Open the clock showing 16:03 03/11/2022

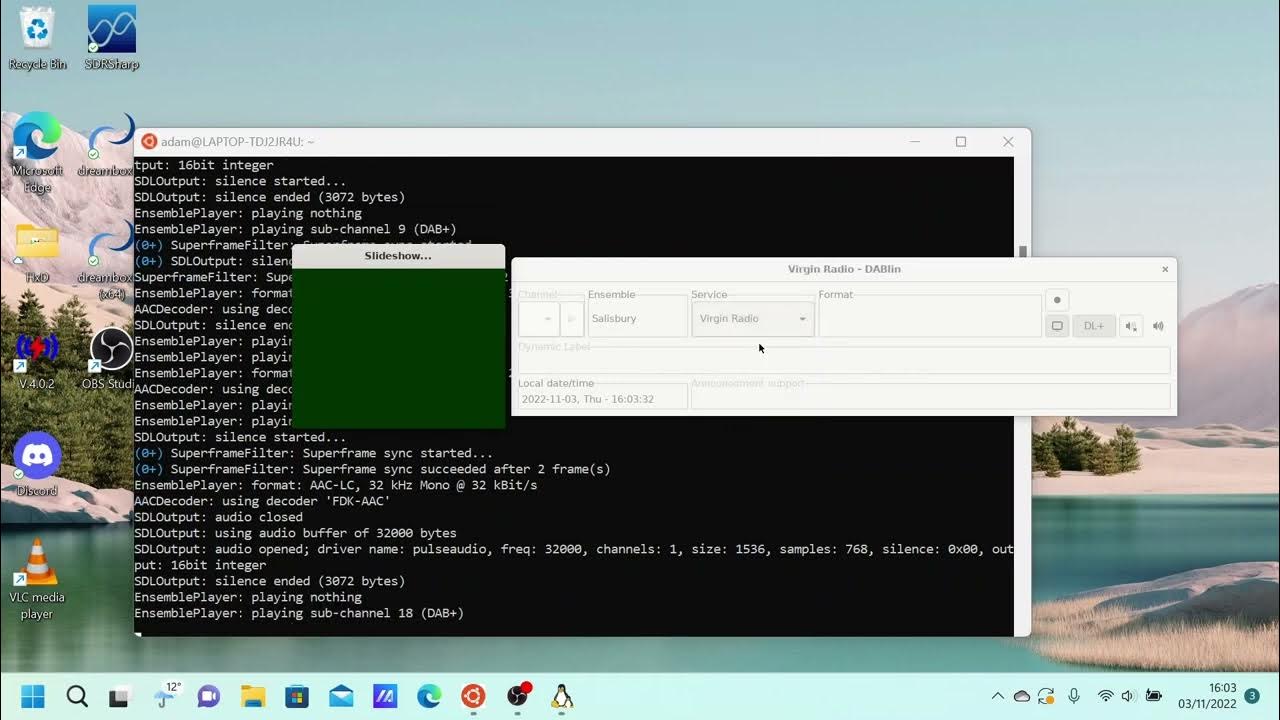(1207, 696)
